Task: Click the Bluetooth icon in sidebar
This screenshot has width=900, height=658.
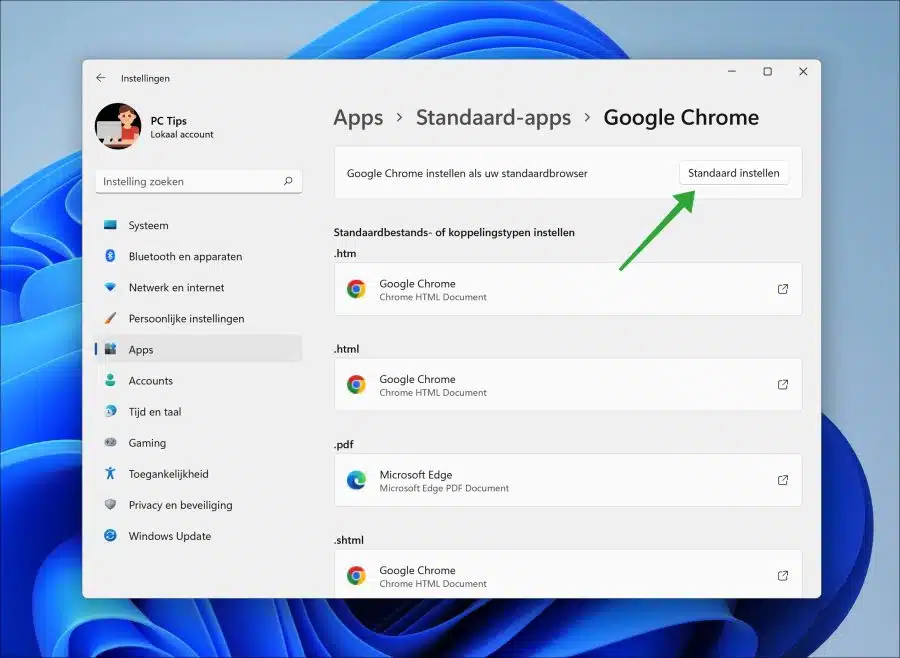Action: tap(110, 256)
